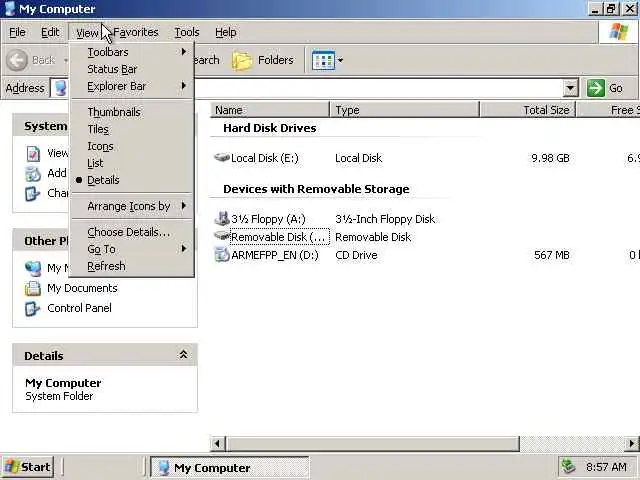The image size is (640, 480).
Task: Click the system tray safely remove hardware icon
Action: (x=569, y=466)
